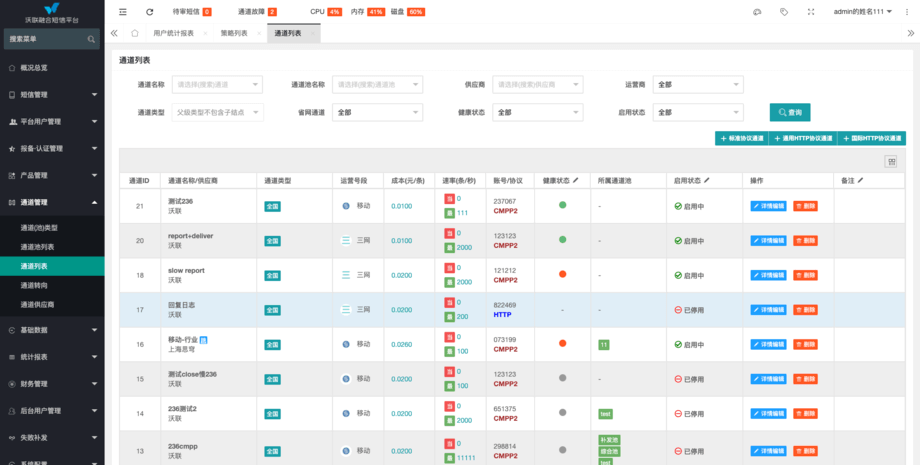Switch to the 用户统计报表 tab

pos(173,33)
